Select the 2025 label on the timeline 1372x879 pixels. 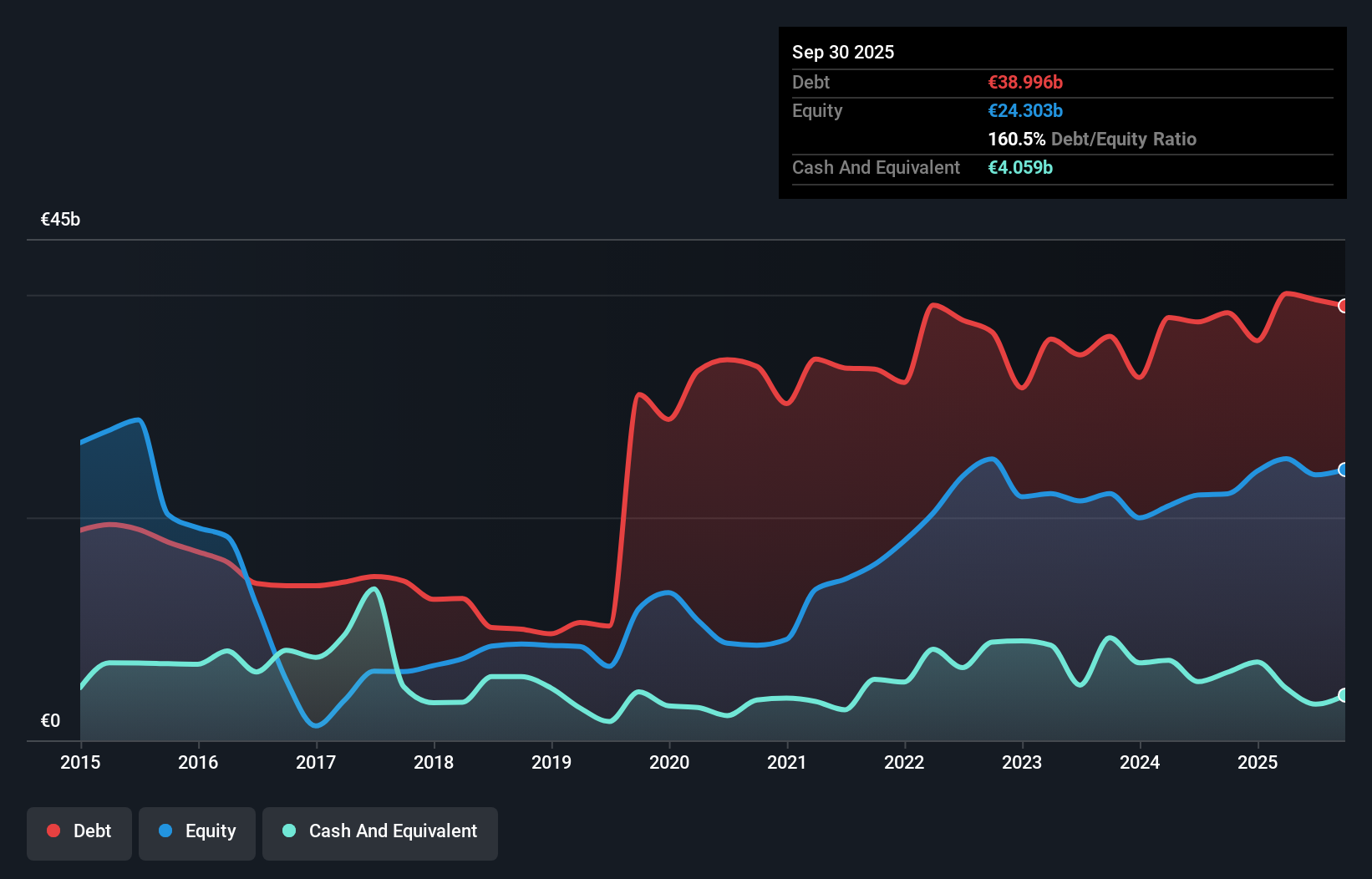coord(1258,763)
